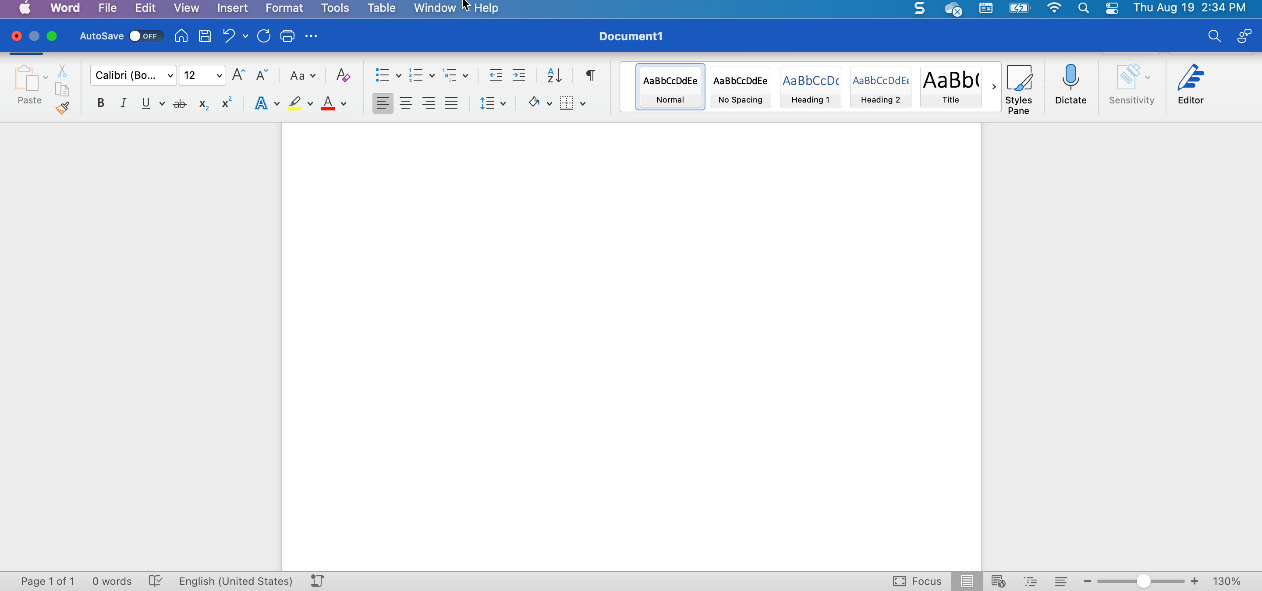
Task: Click the 0 words count in status bar
Action: [112, 581]
